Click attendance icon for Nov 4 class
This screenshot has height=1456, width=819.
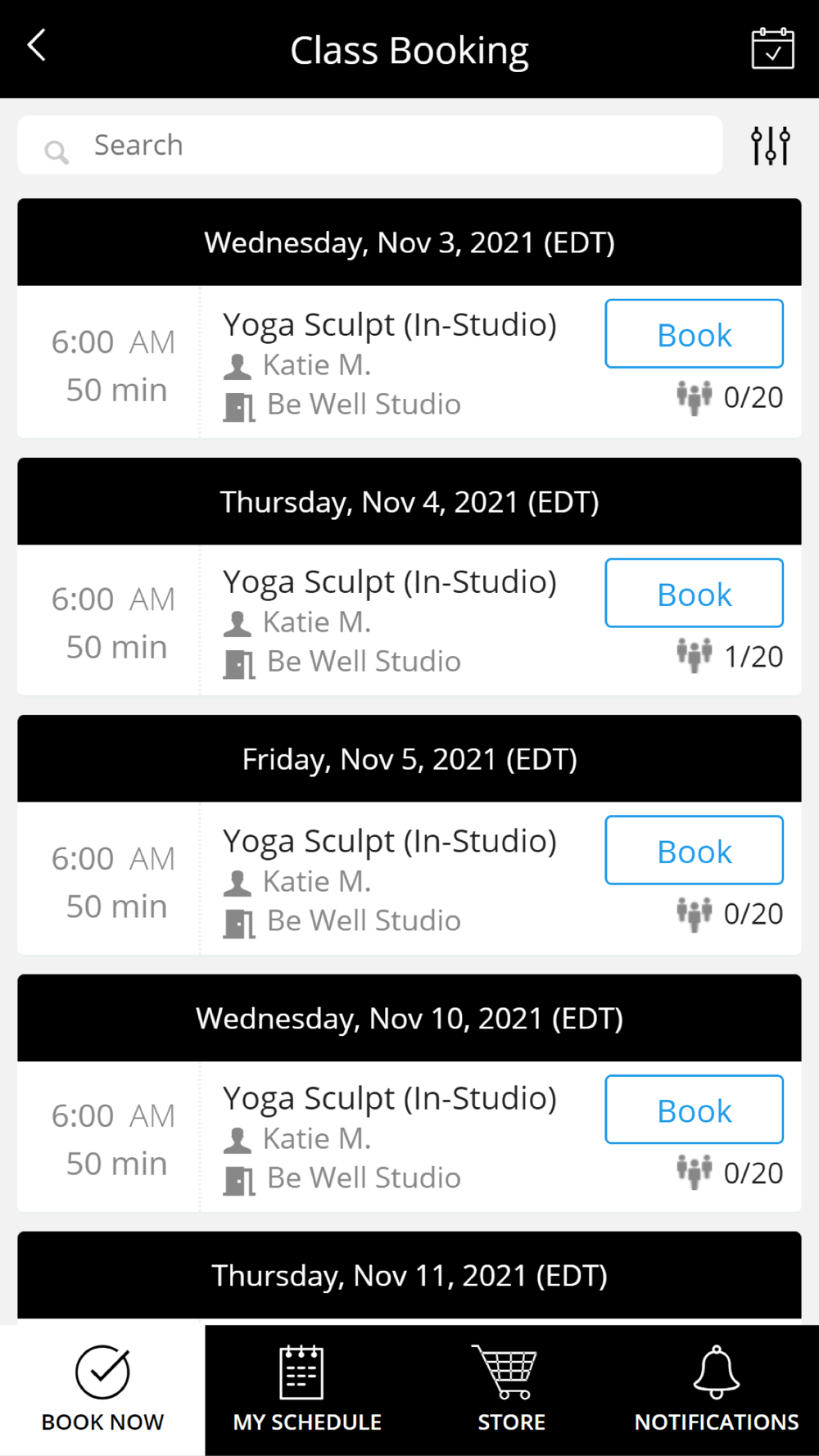(x=694, y=655)
